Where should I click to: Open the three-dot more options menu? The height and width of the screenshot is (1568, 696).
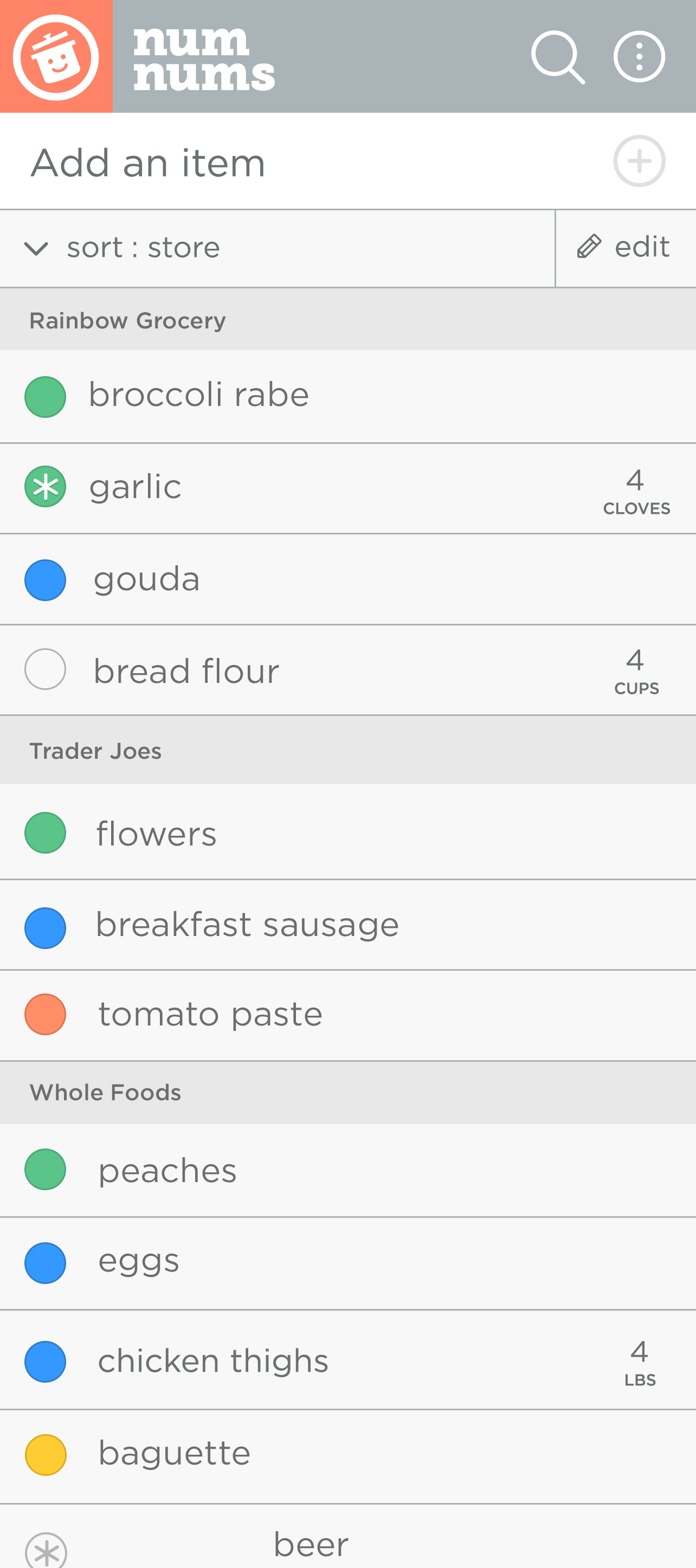coord(639,57)
